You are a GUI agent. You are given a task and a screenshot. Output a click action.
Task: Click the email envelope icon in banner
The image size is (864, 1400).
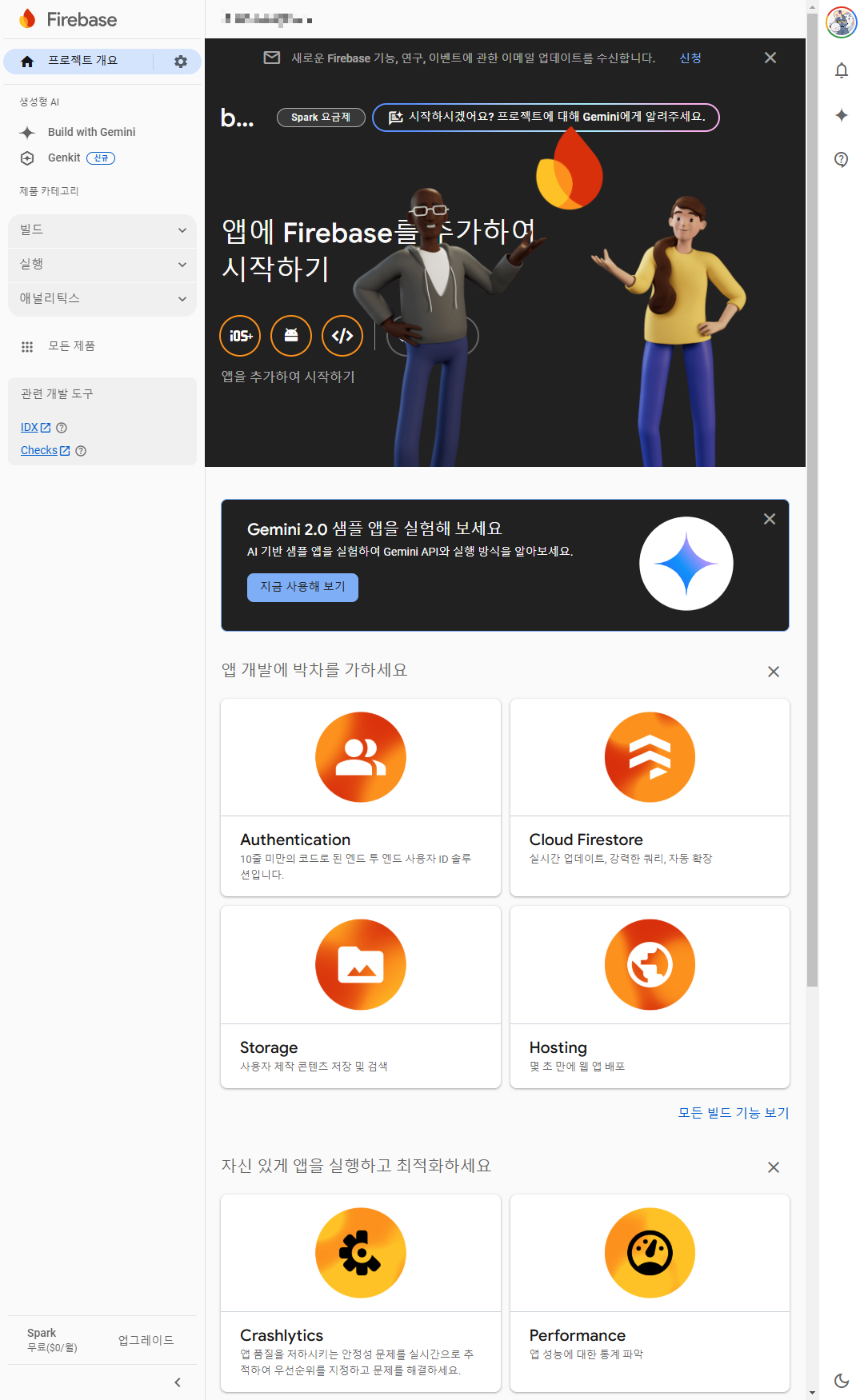click(x=272, y=58)
